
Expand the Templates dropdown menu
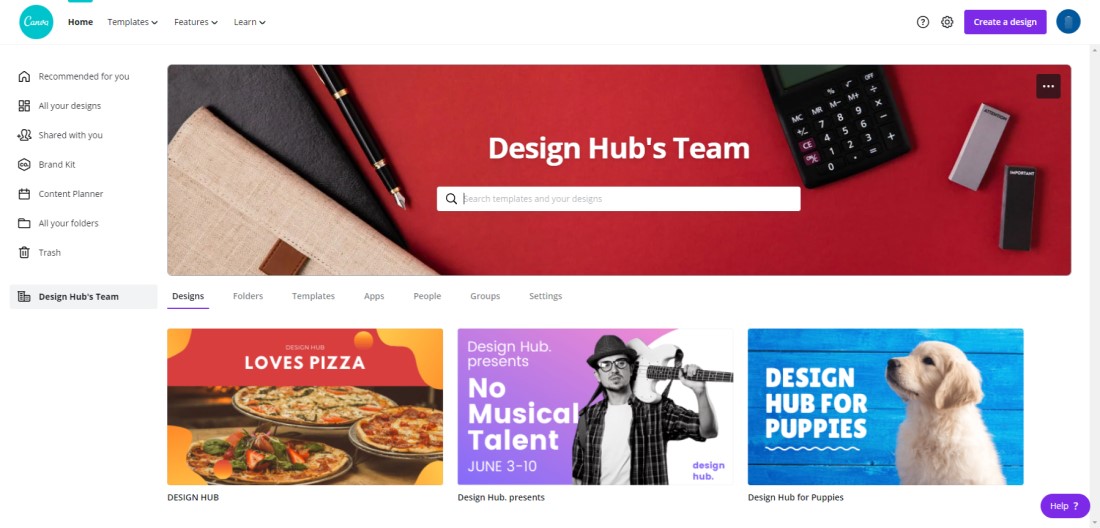click(133, 22)
